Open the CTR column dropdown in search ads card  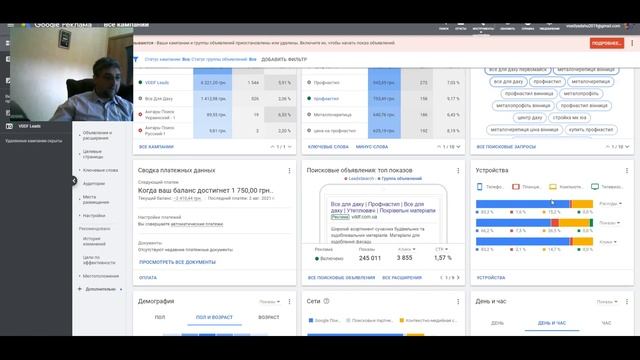coord(441,249)
